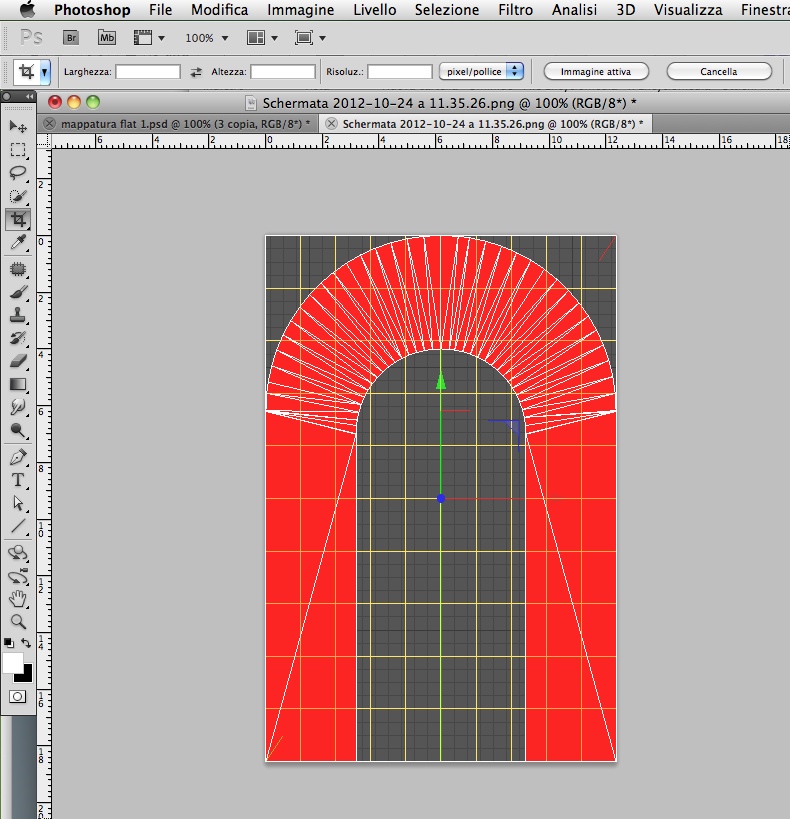Click the Larghezza input field

click(x=148, y=72)
